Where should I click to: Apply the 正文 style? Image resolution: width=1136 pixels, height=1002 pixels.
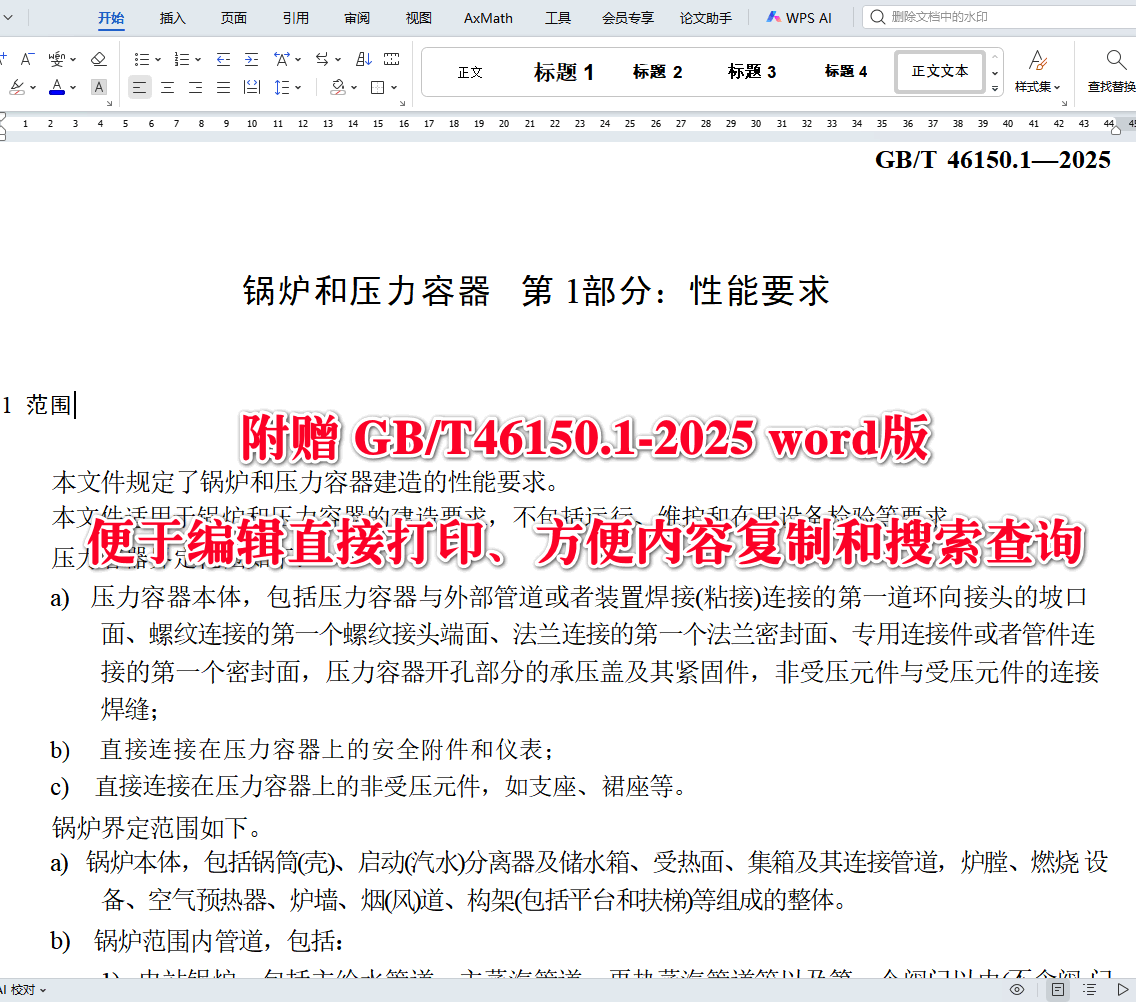click(470, 72)
